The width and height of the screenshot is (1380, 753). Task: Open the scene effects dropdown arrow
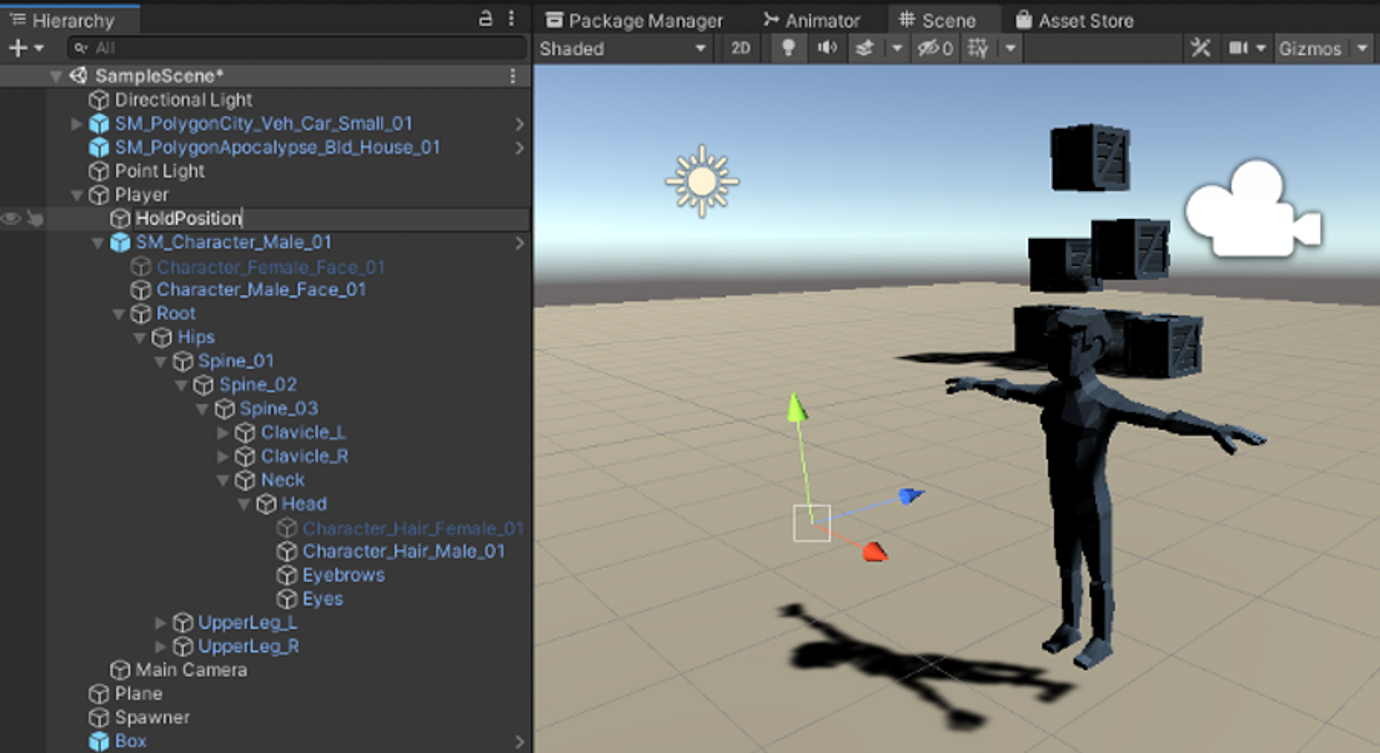click(x=897, y=48)
